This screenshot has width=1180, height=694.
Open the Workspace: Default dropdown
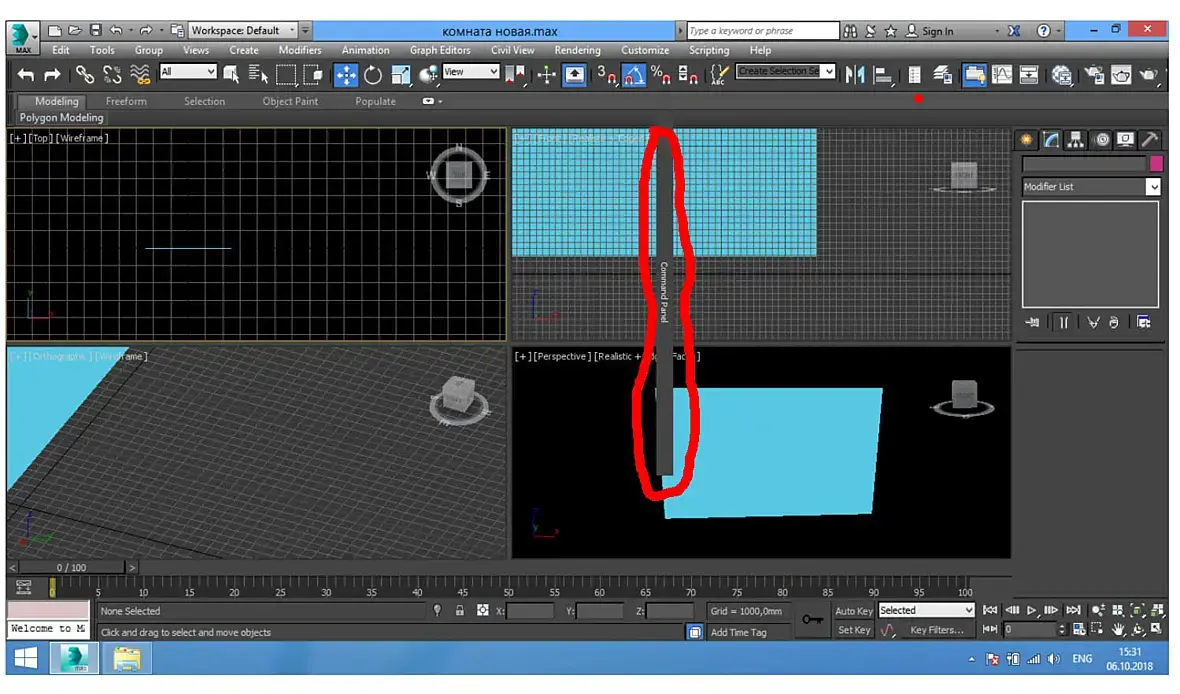click(242, 30)
